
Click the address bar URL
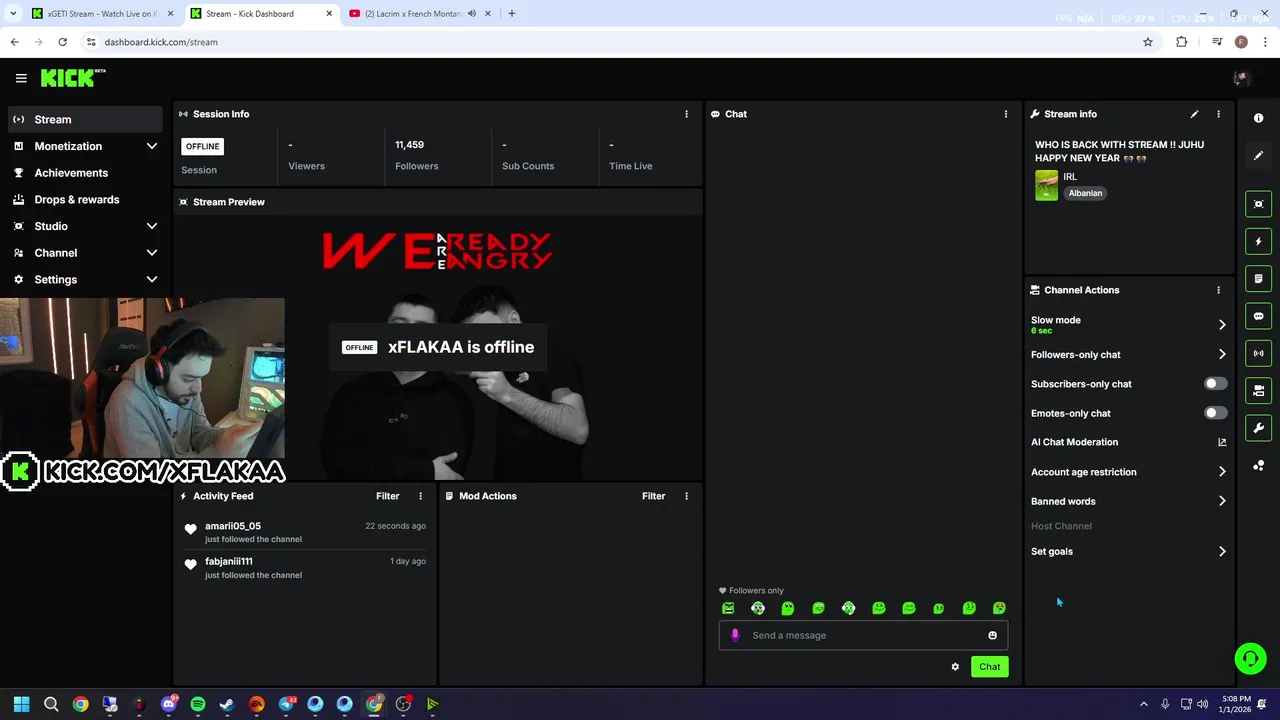161,42
